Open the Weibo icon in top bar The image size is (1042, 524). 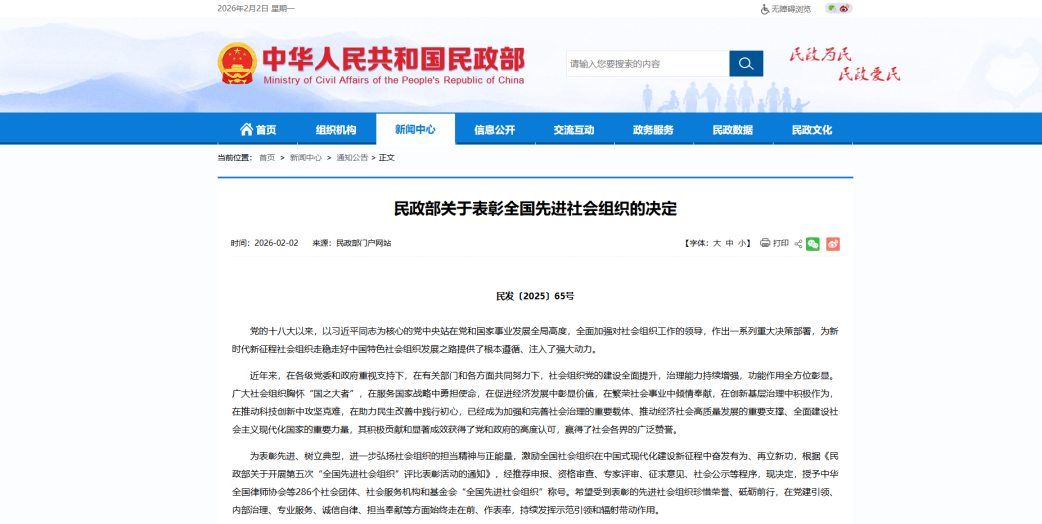[x=845, y=8]
